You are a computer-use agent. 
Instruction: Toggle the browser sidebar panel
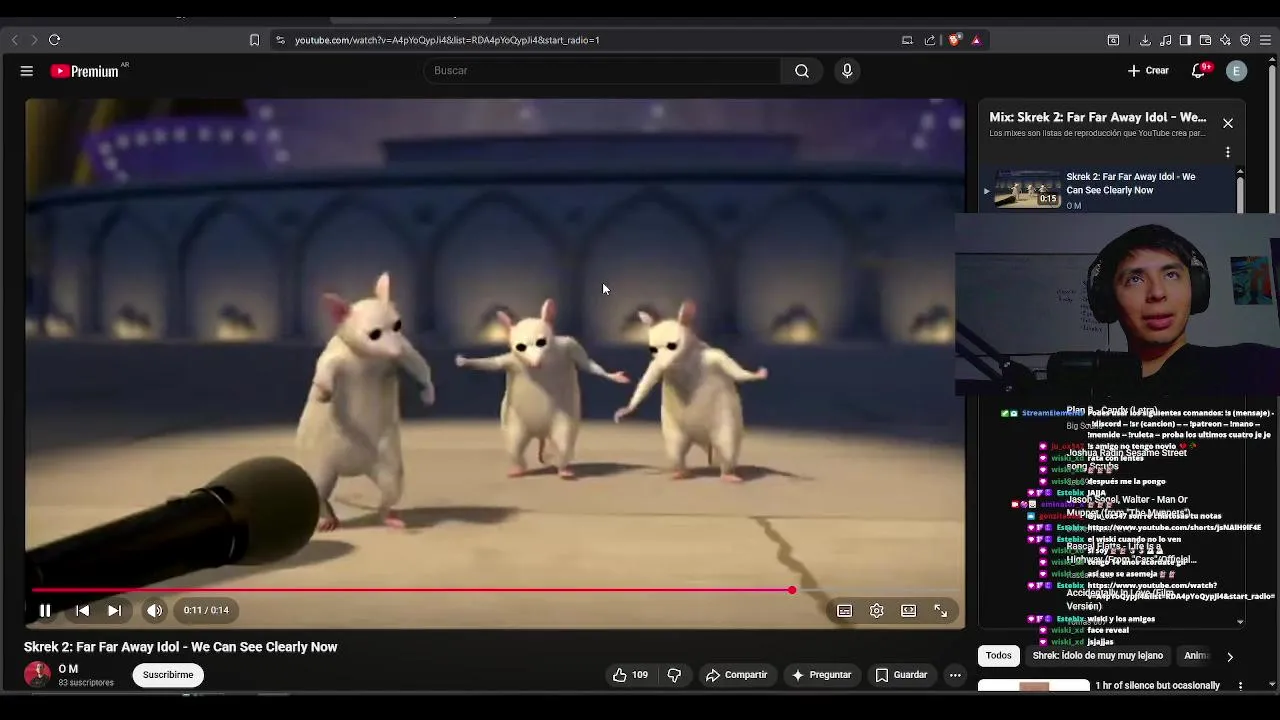coord(1185,40)
